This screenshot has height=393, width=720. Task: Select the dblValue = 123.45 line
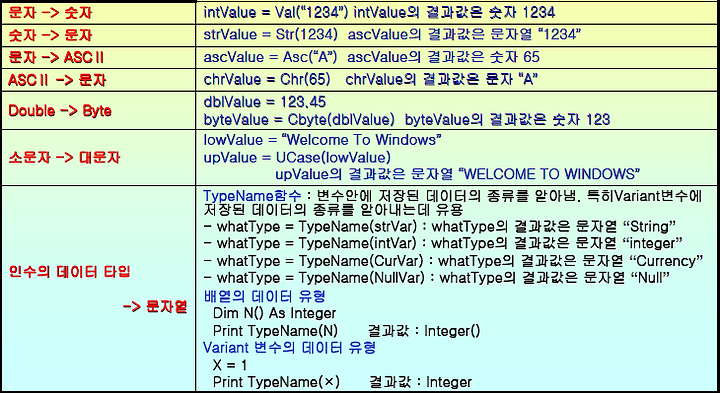pos(264,101)
